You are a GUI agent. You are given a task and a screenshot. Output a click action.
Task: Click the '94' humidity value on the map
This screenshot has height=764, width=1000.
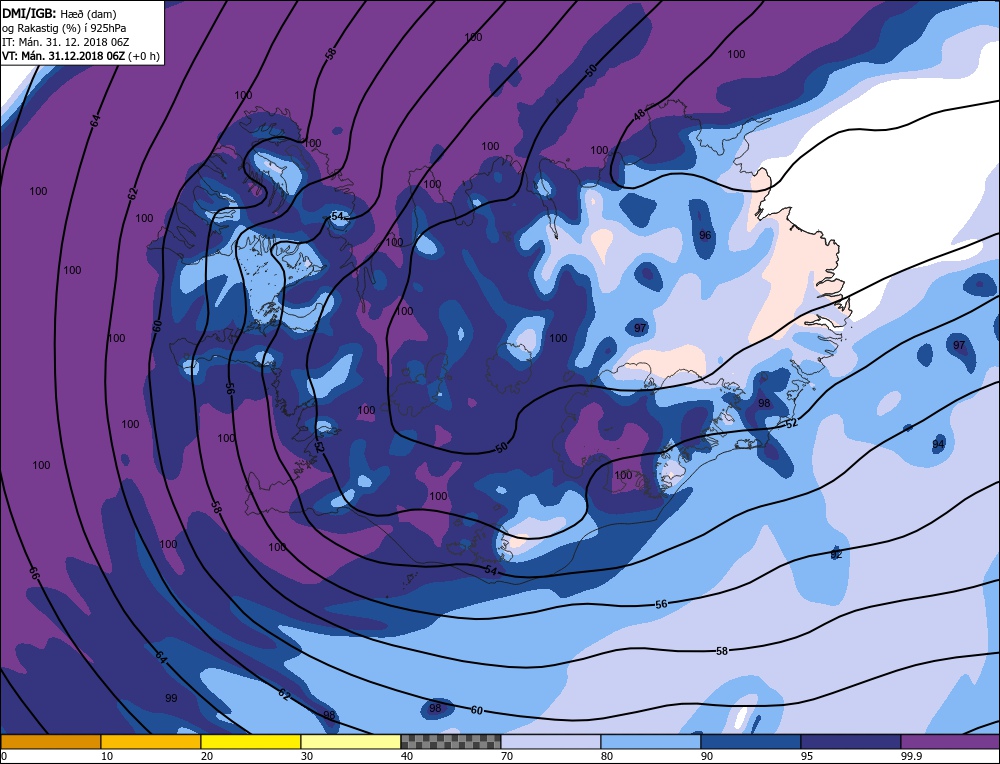(x=938, y=444)
